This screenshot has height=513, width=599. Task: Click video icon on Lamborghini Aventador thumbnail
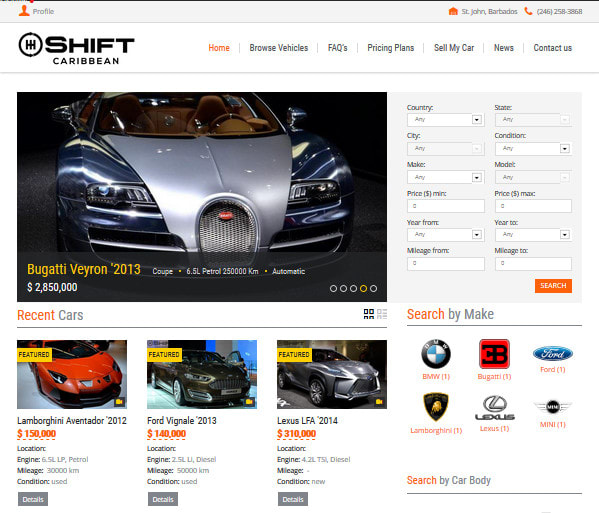click(x=119, y=401)
